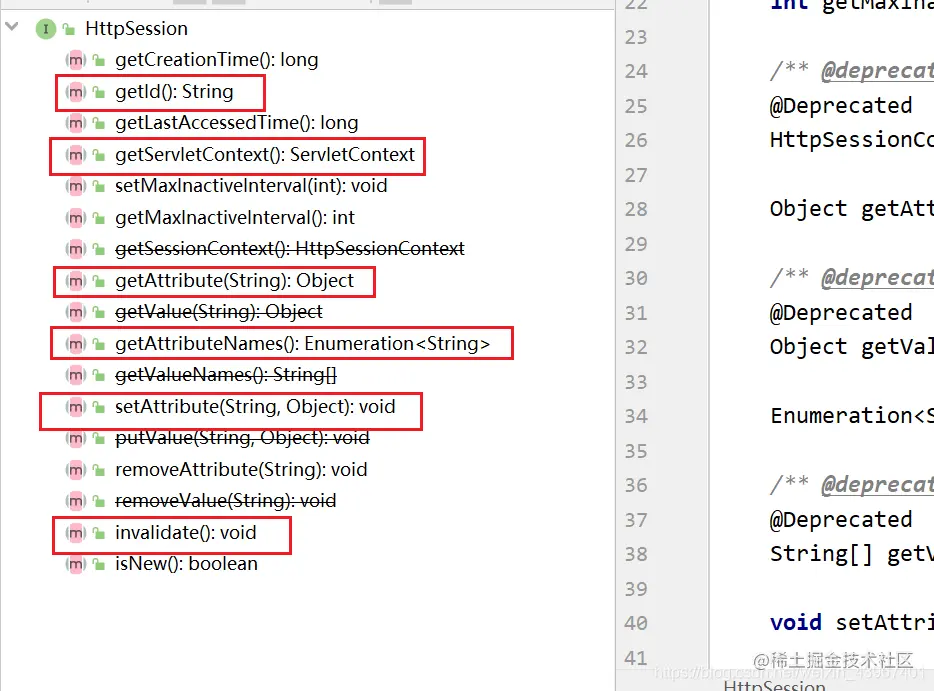Click line number 25 in gutter
934x691 pixels.
click(x=636, y=106)
